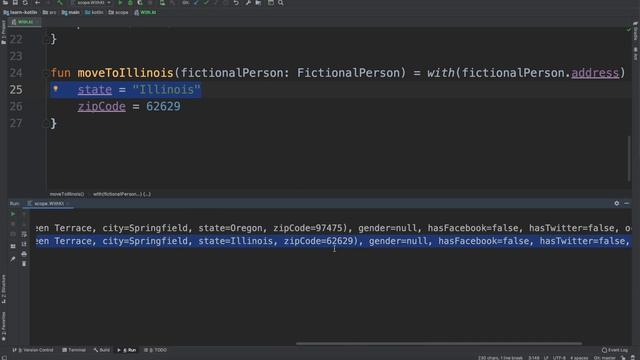
Task: Navigate back using the left arrow icon
Action: click(x=38, y=2)
